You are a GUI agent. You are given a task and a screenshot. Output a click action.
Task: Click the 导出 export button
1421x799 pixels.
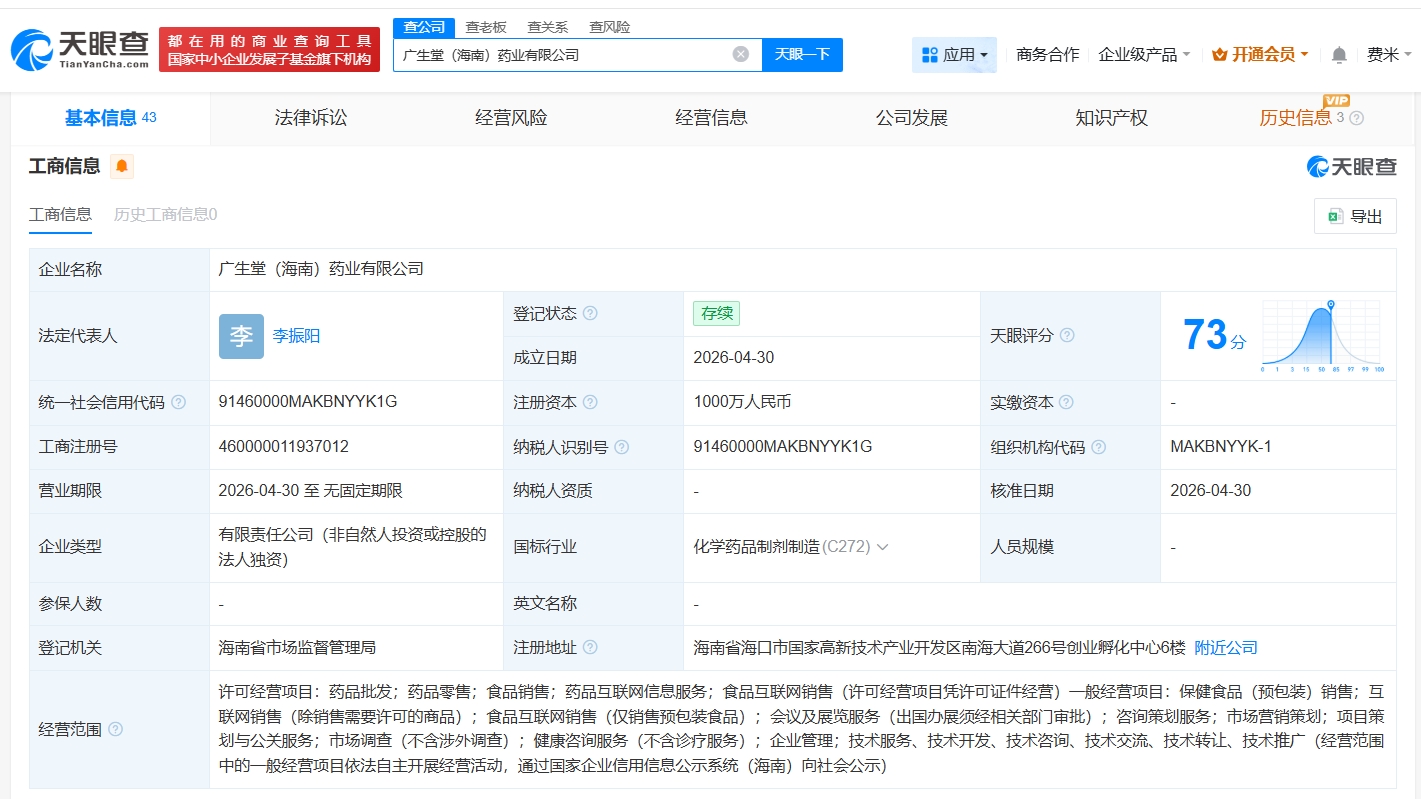(x=1355, y=216)
